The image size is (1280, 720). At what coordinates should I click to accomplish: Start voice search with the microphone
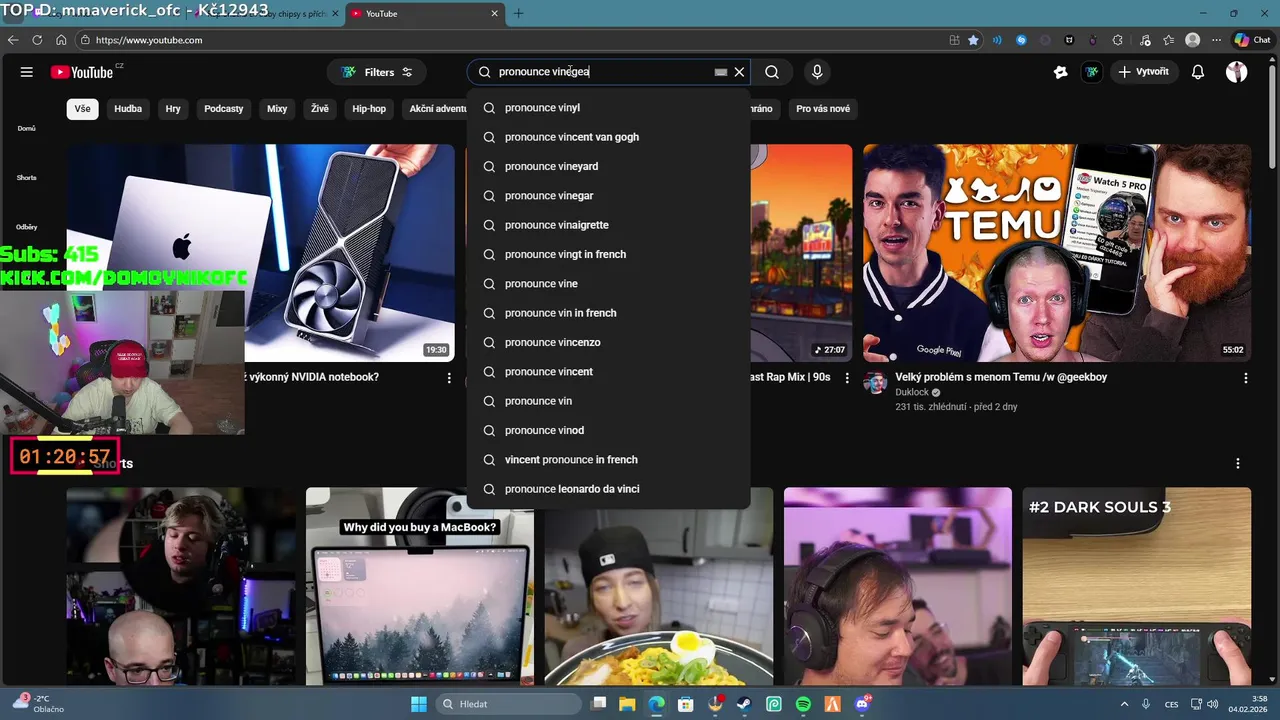[817, 72]
